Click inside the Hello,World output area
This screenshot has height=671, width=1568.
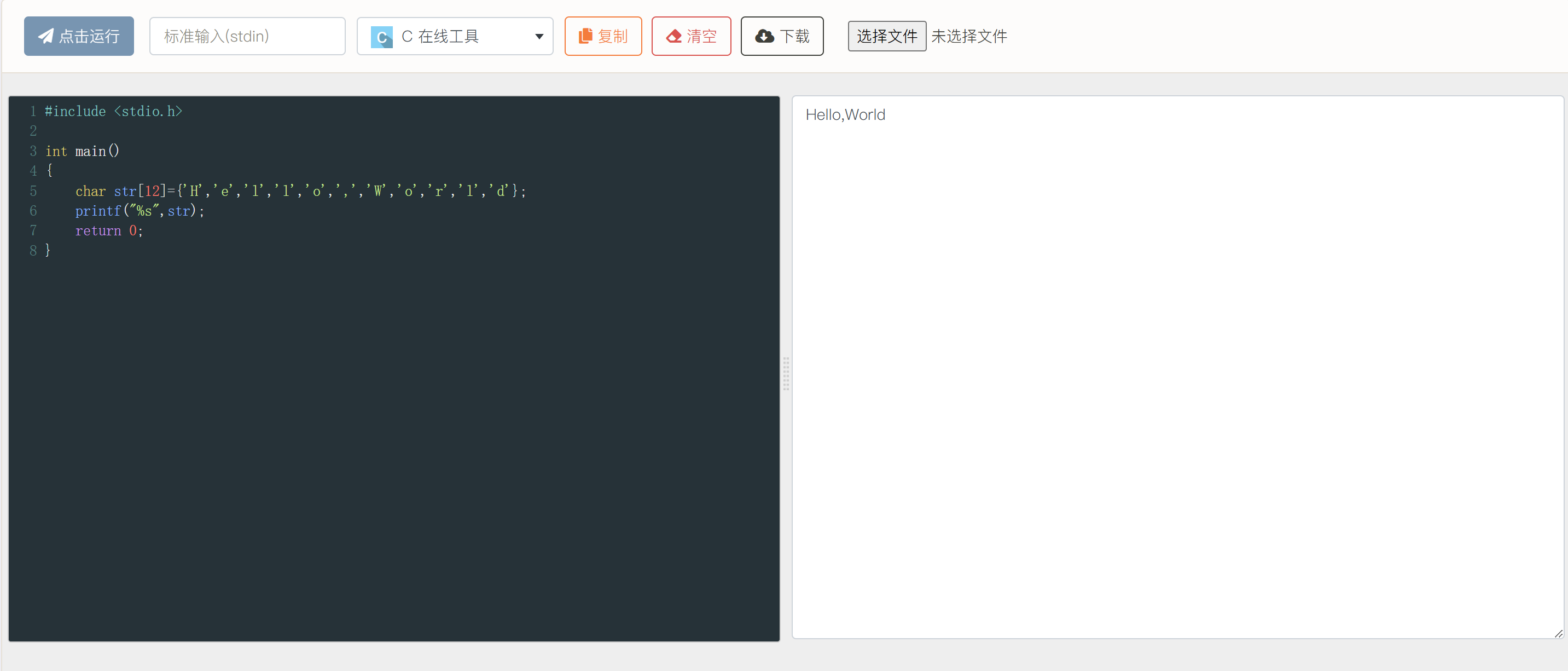coord(845,114)
